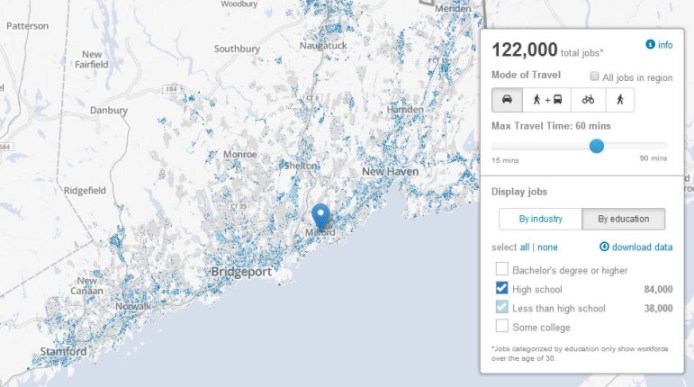
Task: Click the New Canaan map label
Action: (x=87, y=286)
